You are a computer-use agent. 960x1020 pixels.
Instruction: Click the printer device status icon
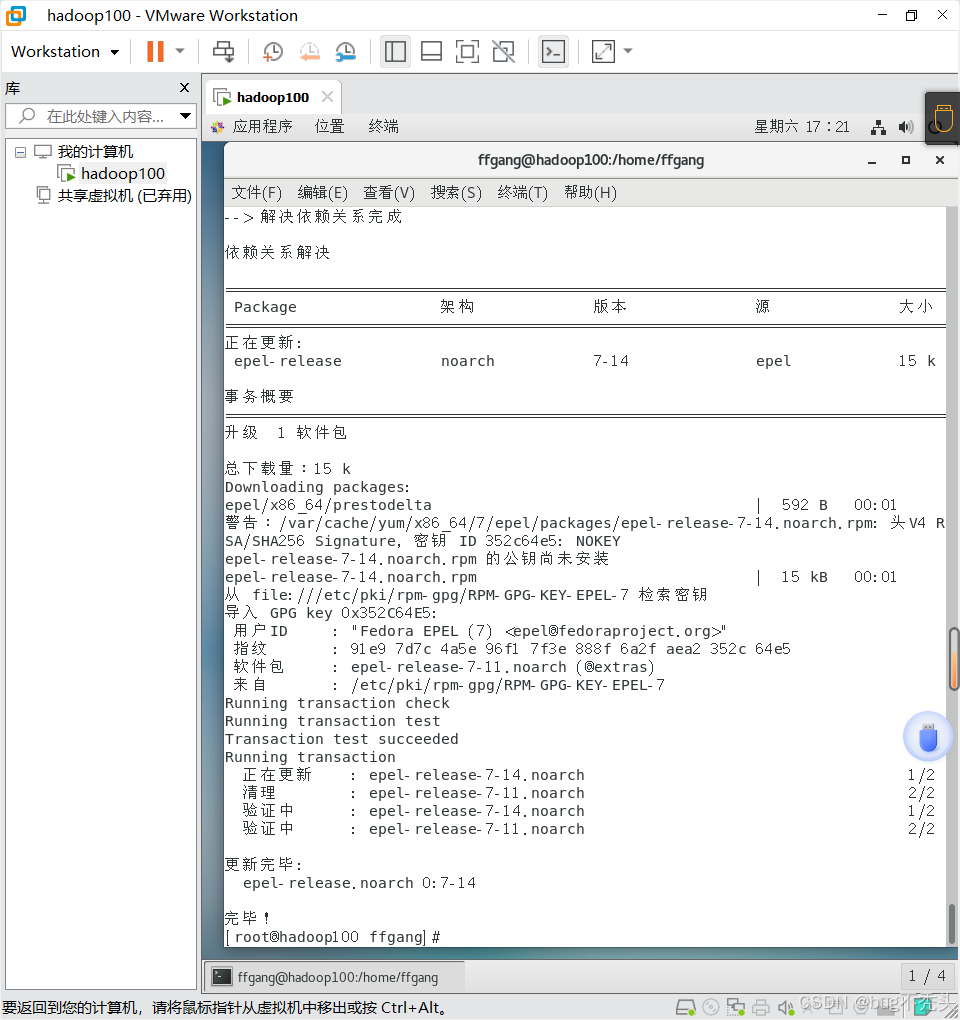coord(760,1008)
